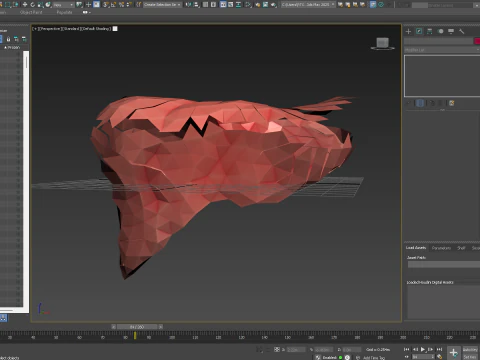480x360 pixels.
Task: Select the Move tool in main toolbar
Action: (x=25, y=5)
